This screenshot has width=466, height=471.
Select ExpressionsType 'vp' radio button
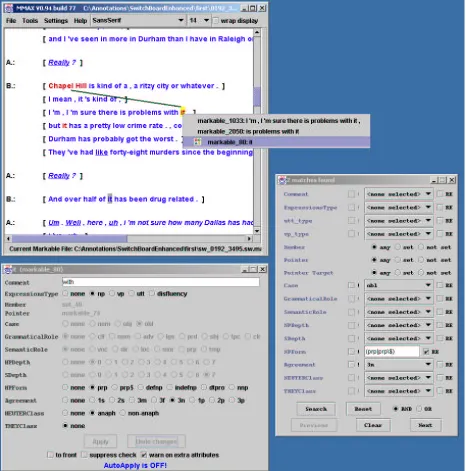(112, 293)
